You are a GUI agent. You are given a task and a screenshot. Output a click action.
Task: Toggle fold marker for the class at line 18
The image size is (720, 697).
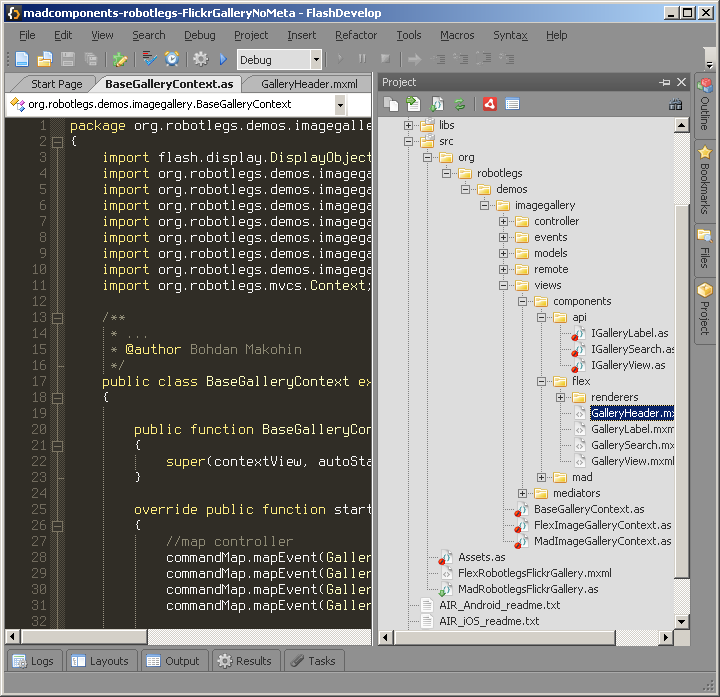pyautogui.click(x=57, y=398)
